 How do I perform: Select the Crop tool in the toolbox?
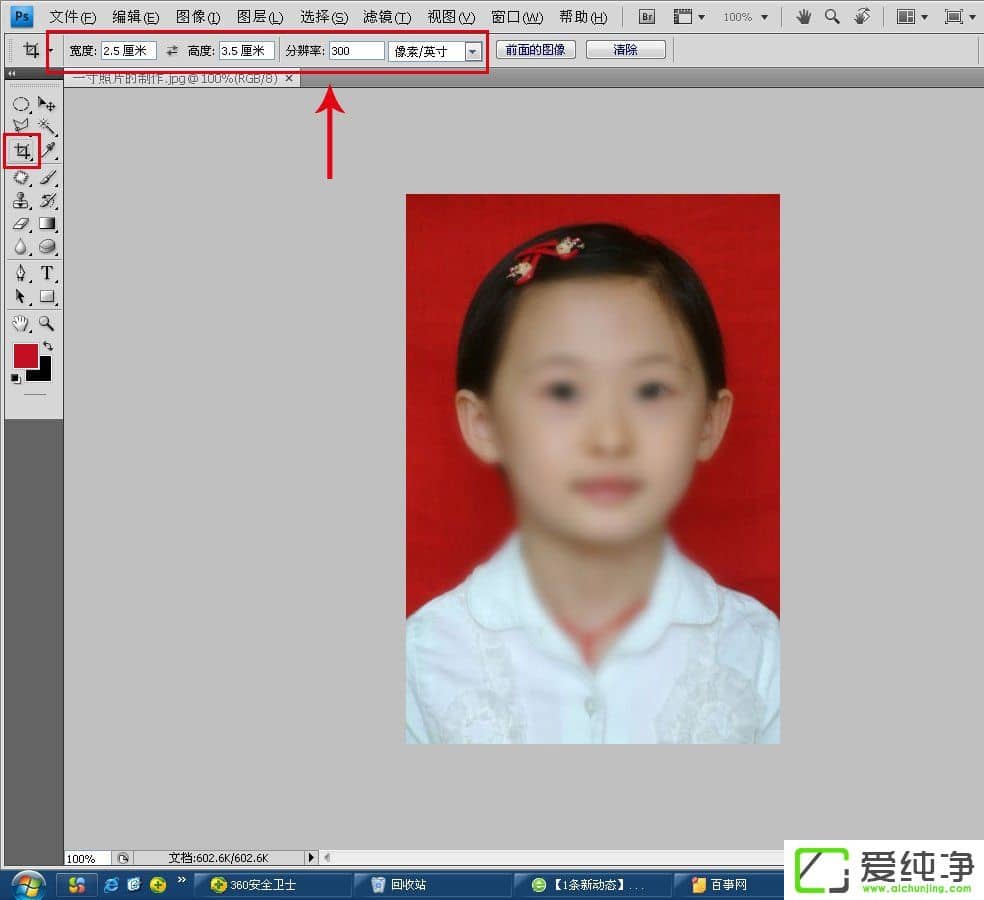(x=21, y=151)
